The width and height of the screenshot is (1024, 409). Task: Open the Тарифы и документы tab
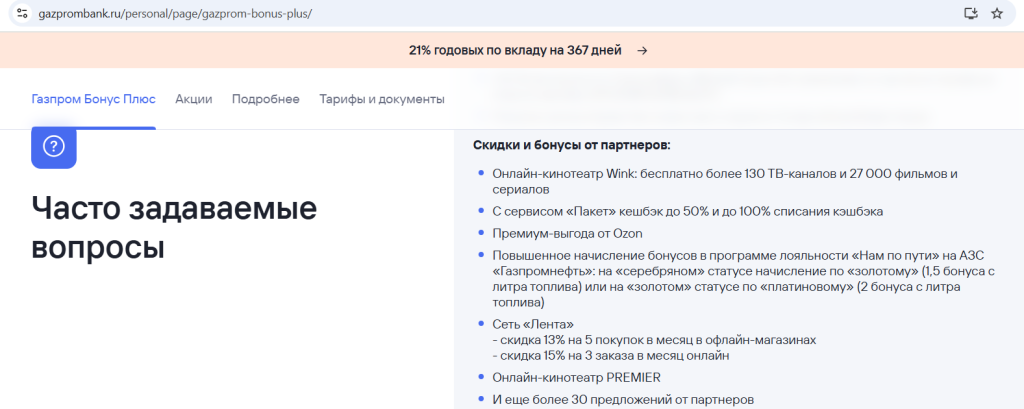click(x=382, y=99)
